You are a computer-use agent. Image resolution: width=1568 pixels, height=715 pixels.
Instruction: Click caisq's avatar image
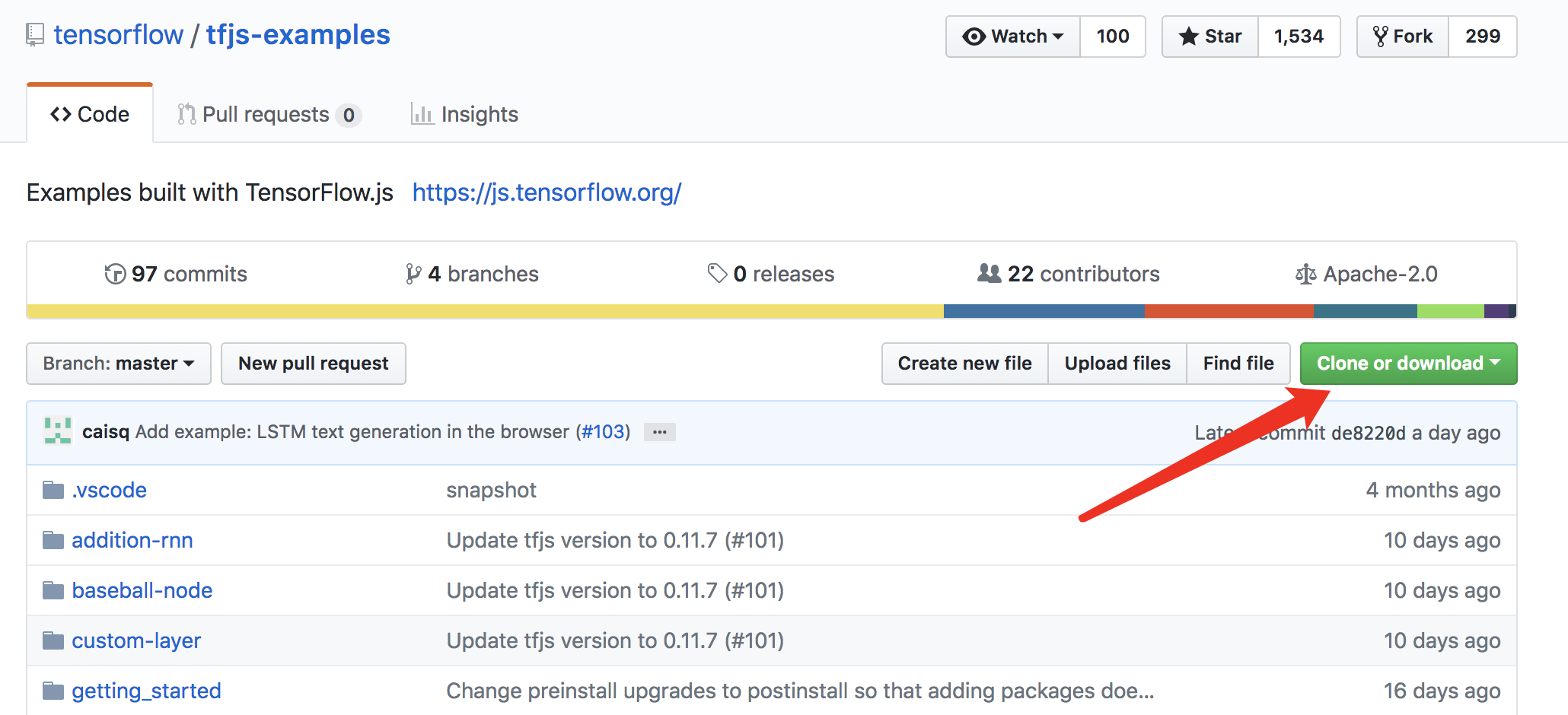[x=58, y=431]
